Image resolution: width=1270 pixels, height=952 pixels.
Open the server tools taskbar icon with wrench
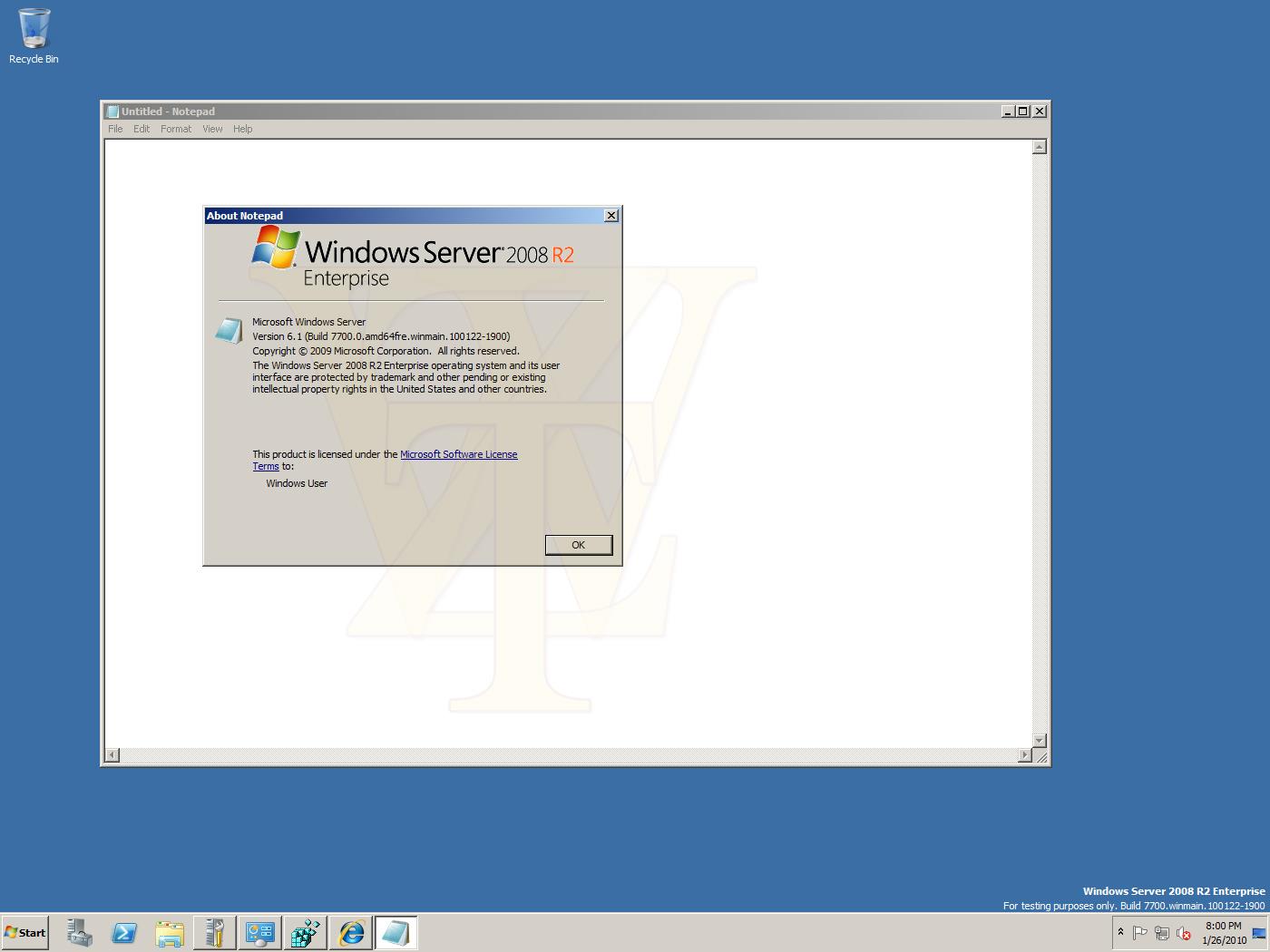click(214, 932)
